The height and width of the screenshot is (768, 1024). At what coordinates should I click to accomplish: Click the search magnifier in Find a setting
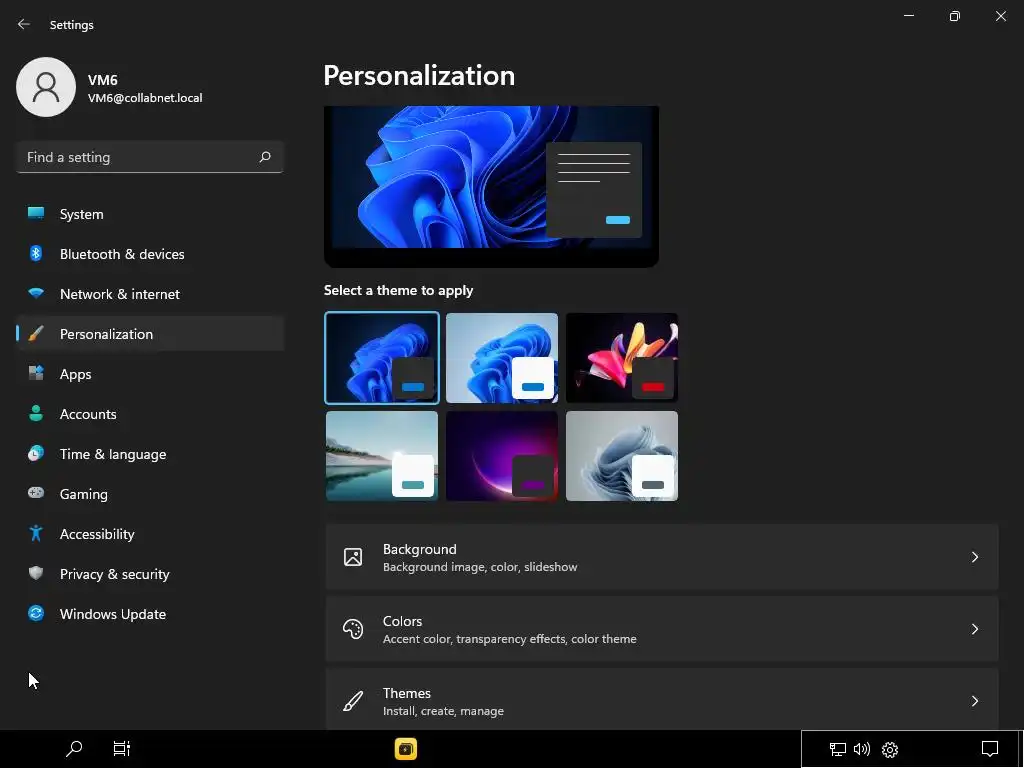point(264,157)
